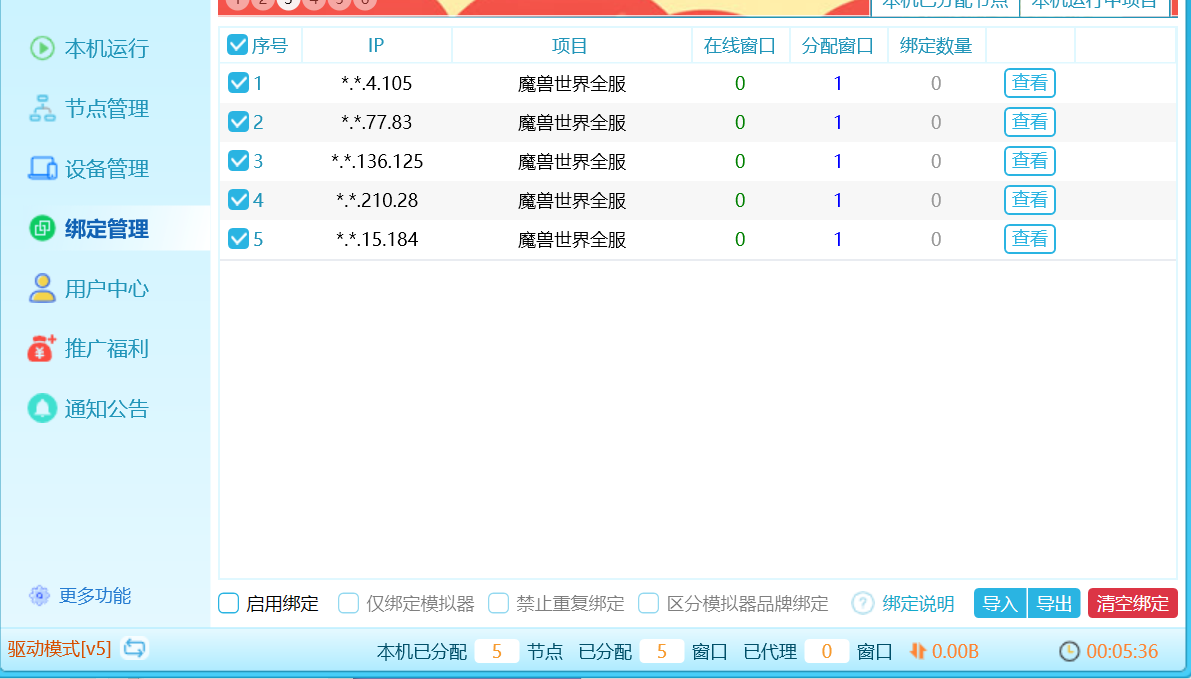Screen dimensions: 1191x679
Task: Click the 本机已分配 node count field
Action: pyautogui.click(x=496, y=652)
